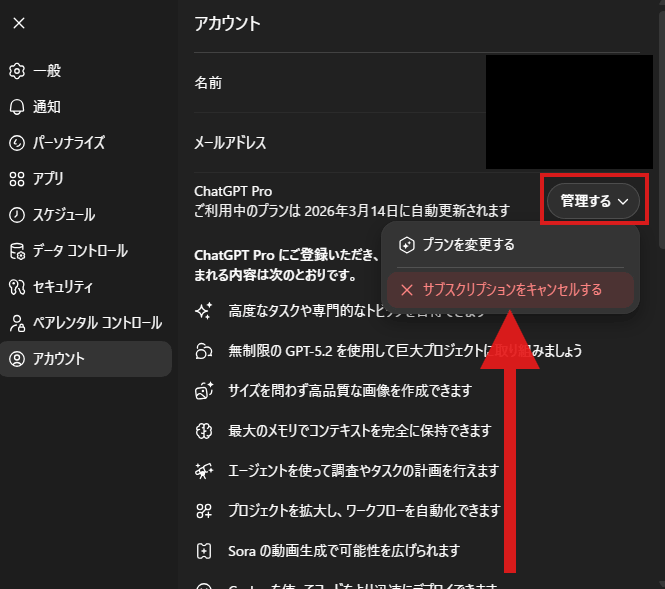Viewport: 665px width, 589px height.
Task: Choose プランを変更する from the menu
Action: (468, 245)
